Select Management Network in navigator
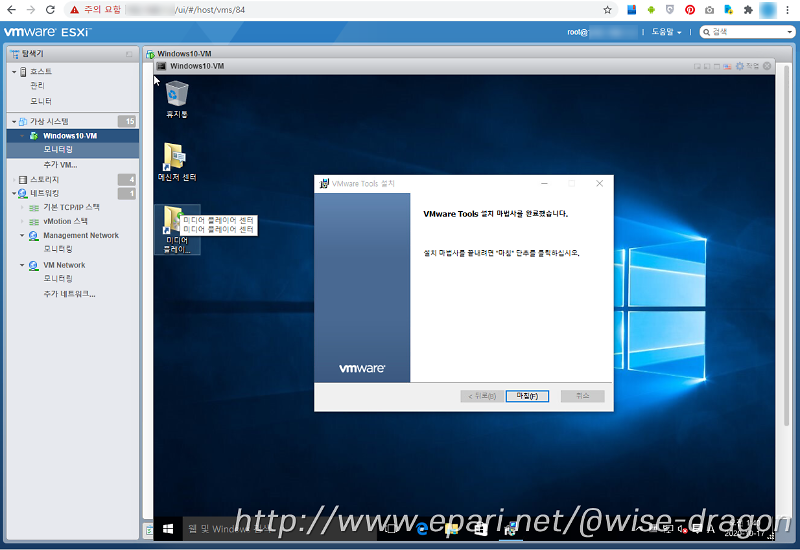This screenshot has height=550, width=800. click(81, 235)
